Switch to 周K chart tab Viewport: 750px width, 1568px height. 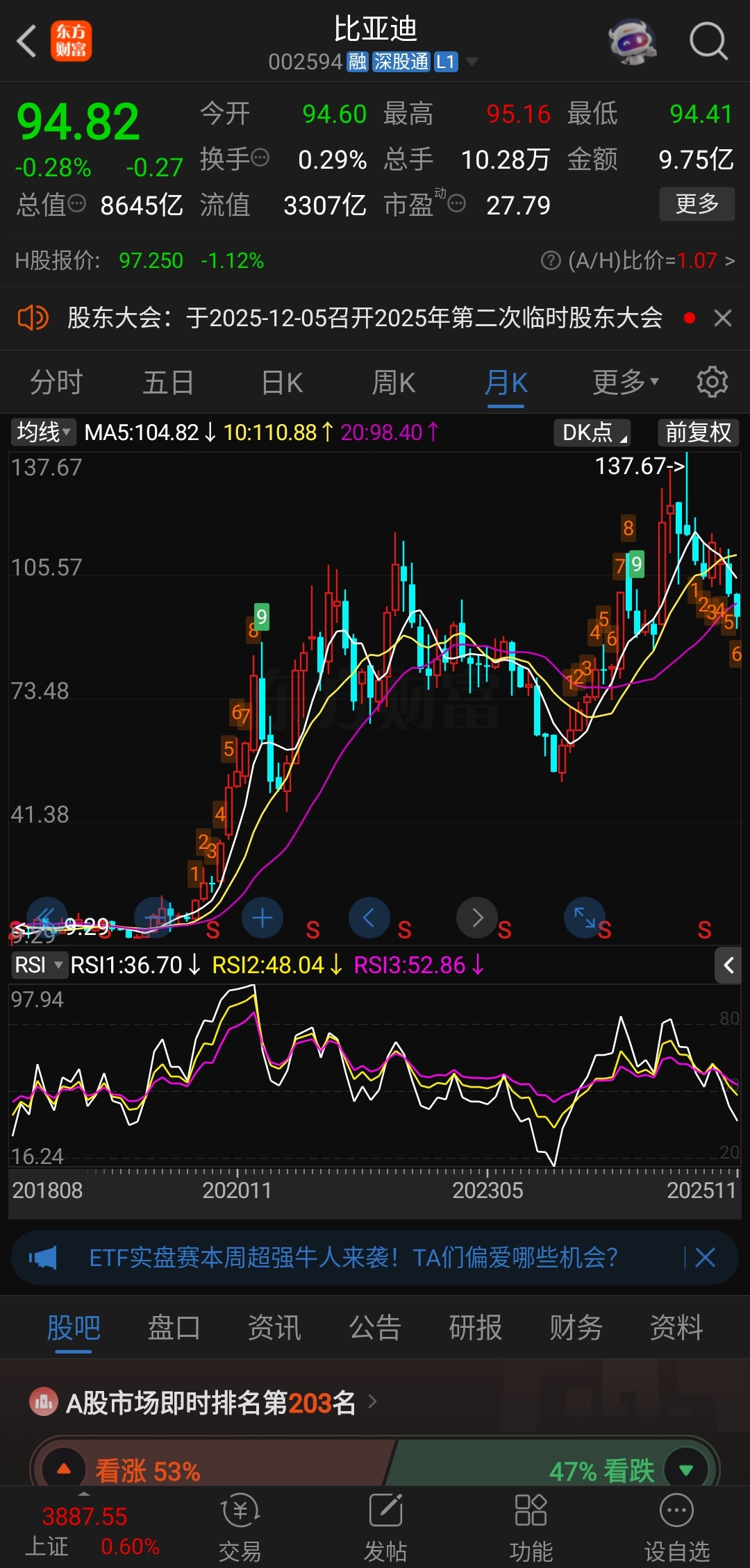click(x=393, y=382)
